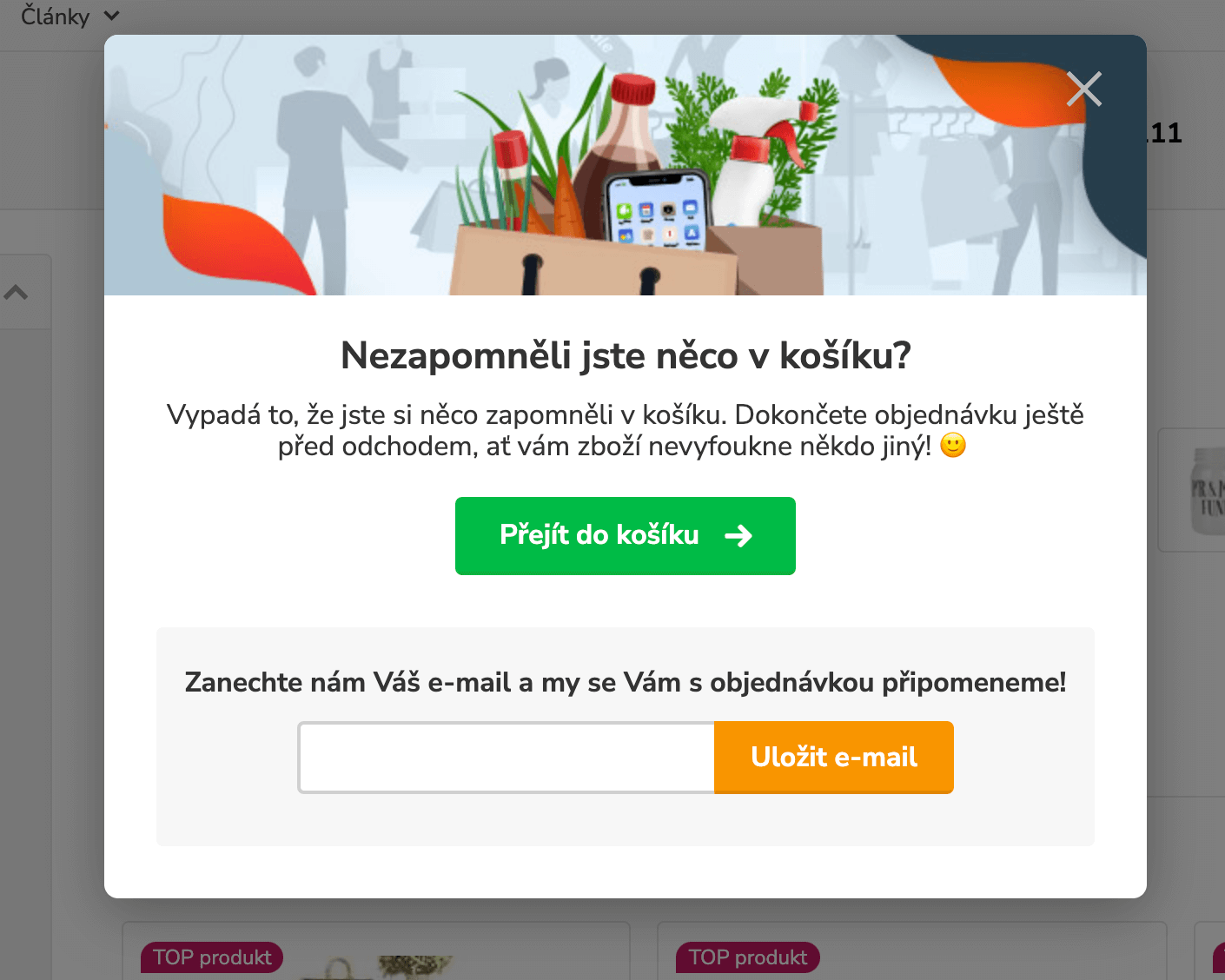Screen dimensions: 1225x980
Task: Collapse the left sidebar panel chevron
Action: 16,293
